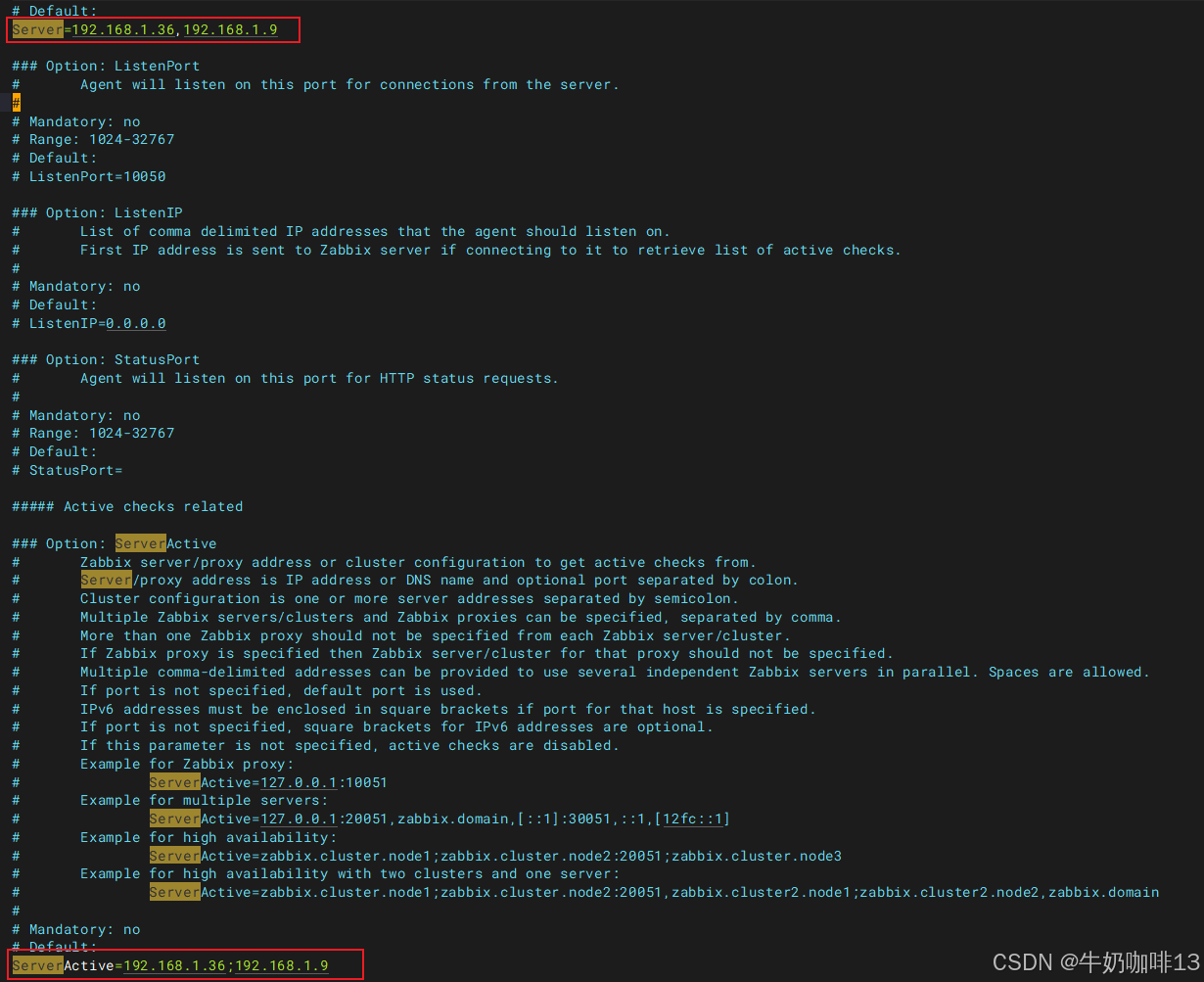Click the '# StatusPort=' line

point(68,470)
